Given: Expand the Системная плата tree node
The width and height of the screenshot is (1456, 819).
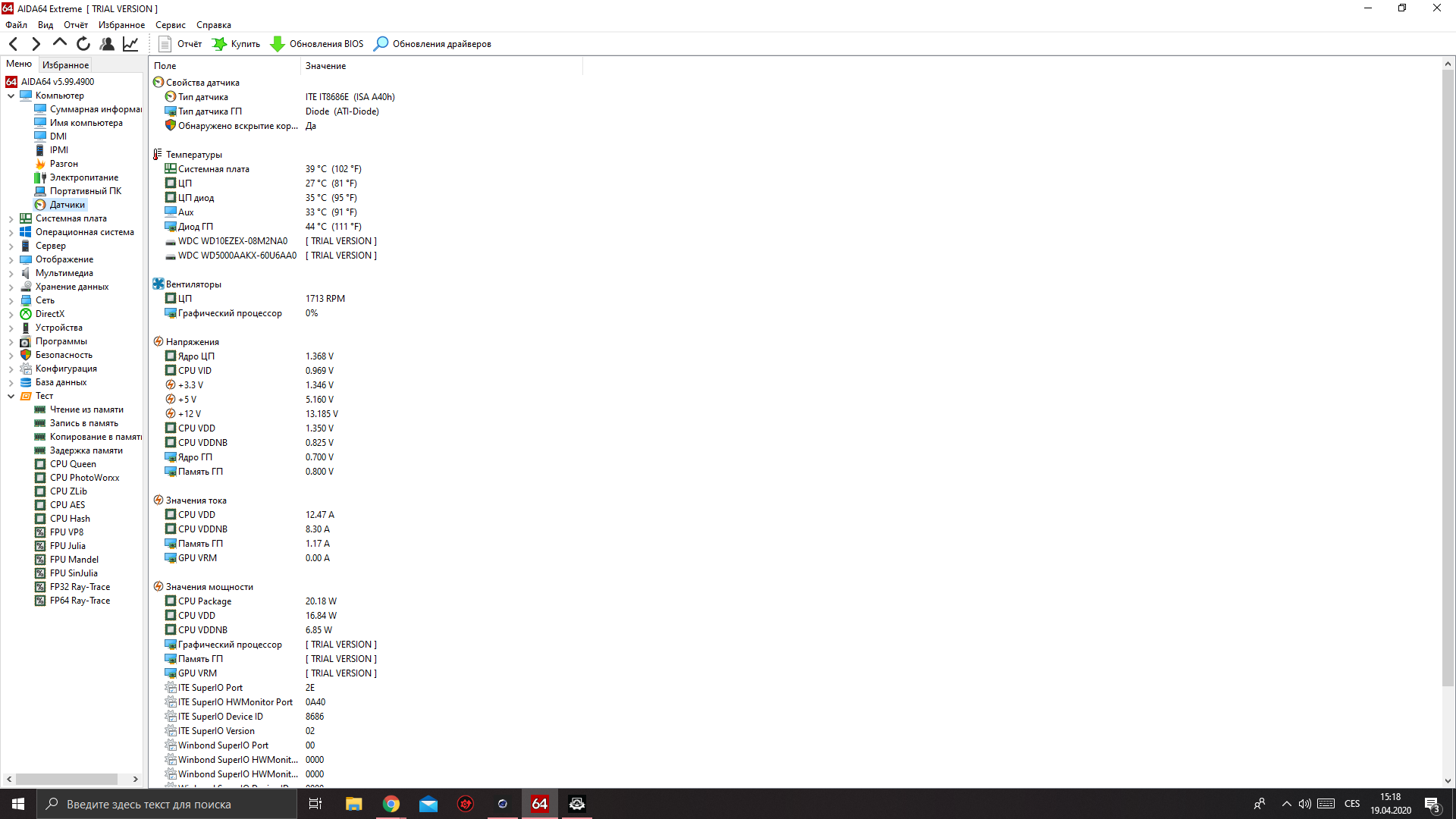Looking at the screenshot, I should [x=11, y=218].
